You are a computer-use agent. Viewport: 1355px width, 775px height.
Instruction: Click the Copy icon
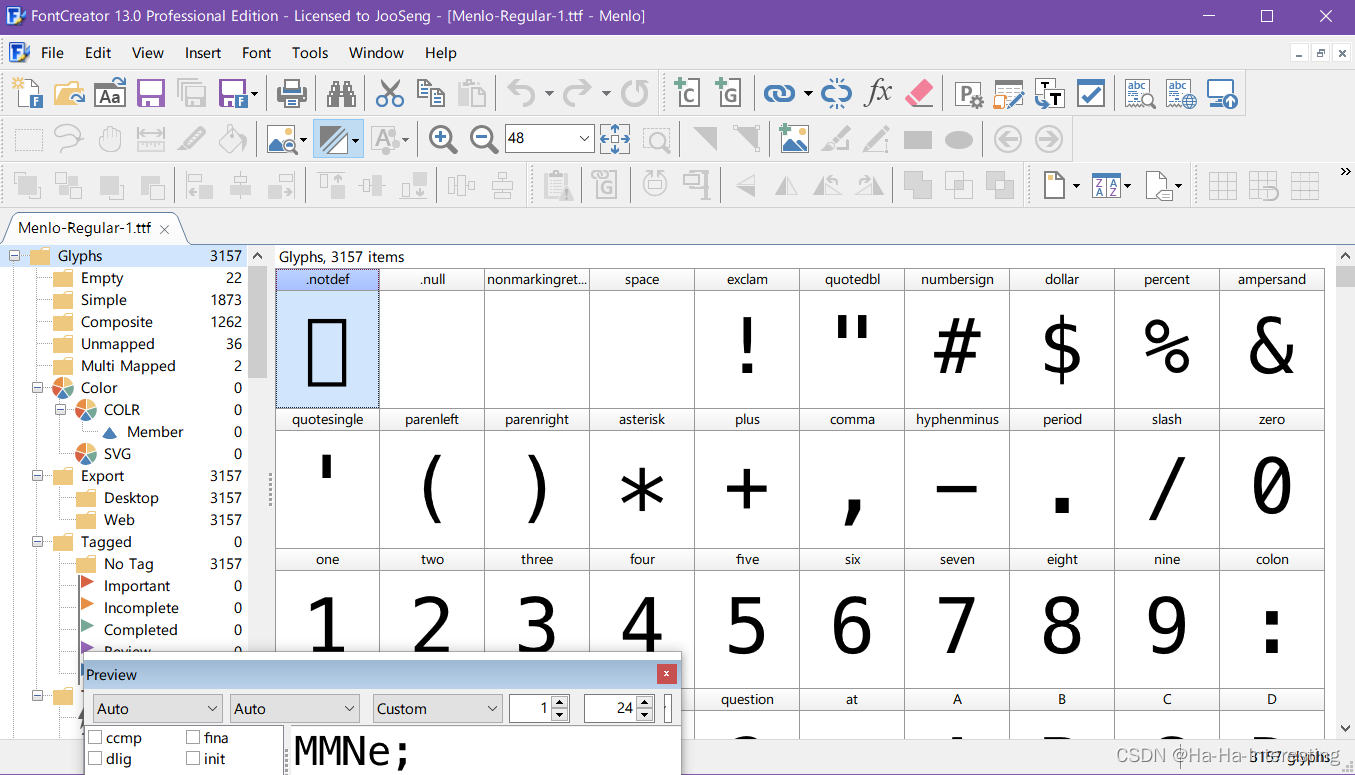[x=431, y=93]
